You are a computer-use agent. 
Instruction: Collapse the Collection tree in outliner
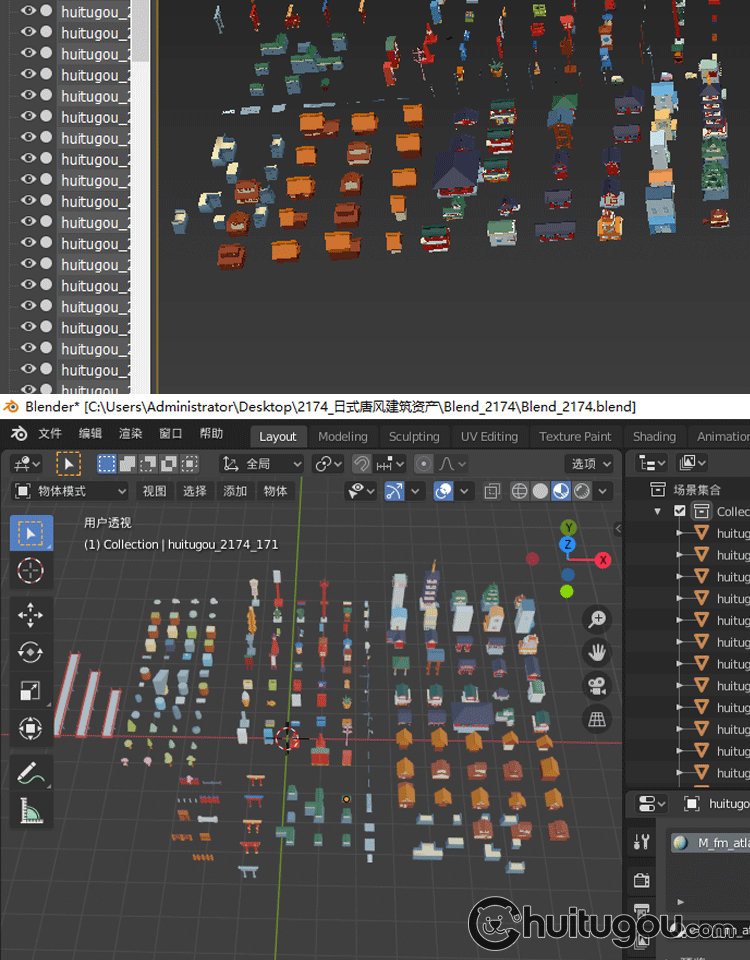658,511
